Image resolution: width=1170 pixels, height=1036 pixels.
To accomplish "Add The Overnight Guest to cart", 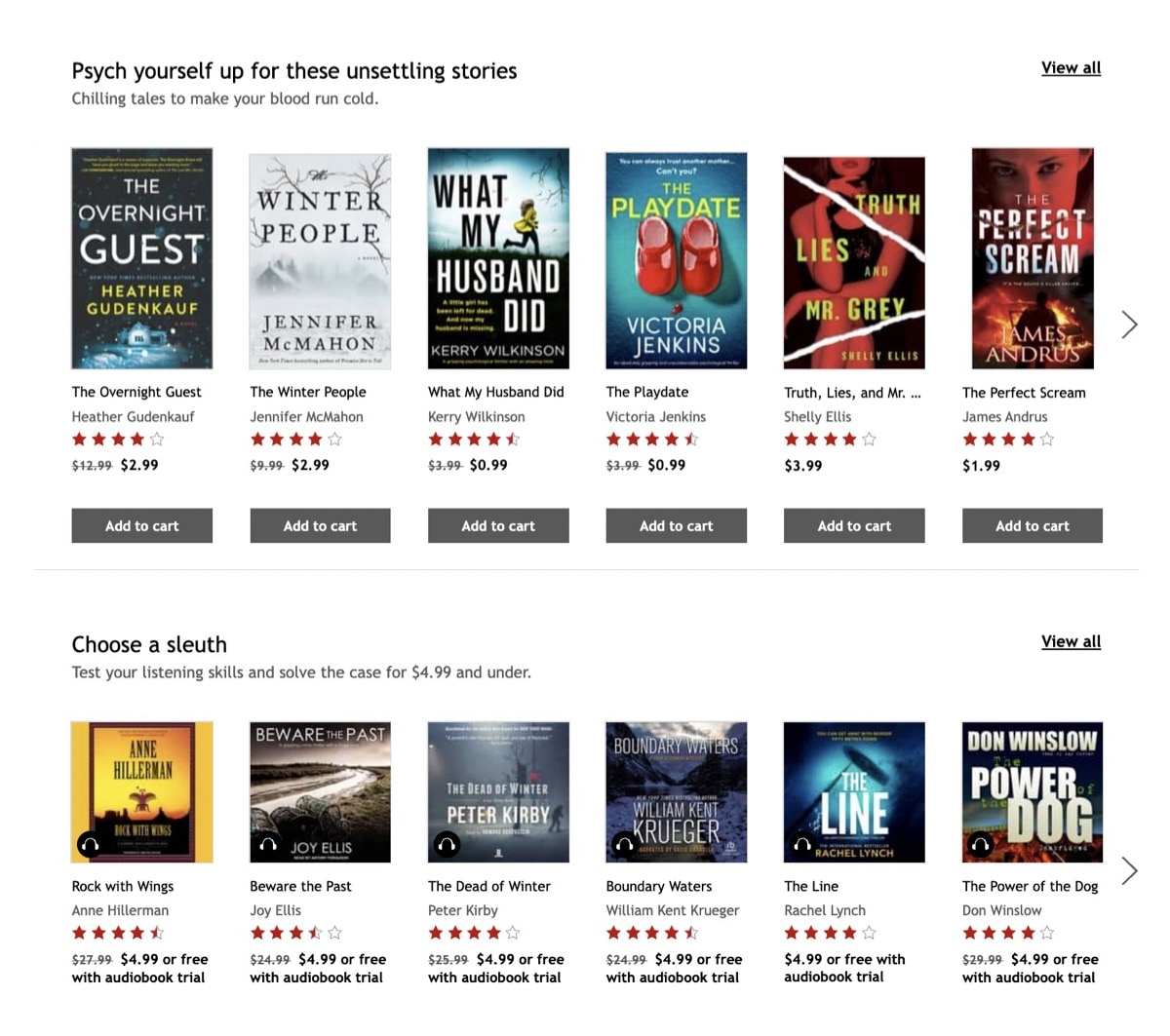I will [141, 525].
